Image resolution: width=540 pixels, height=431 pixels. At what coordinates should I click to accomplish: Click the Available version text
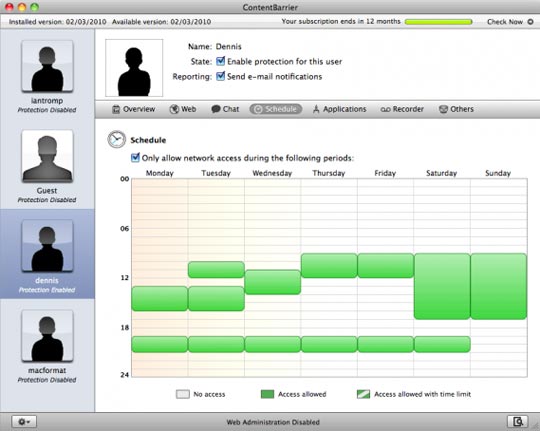click(162, 22)
